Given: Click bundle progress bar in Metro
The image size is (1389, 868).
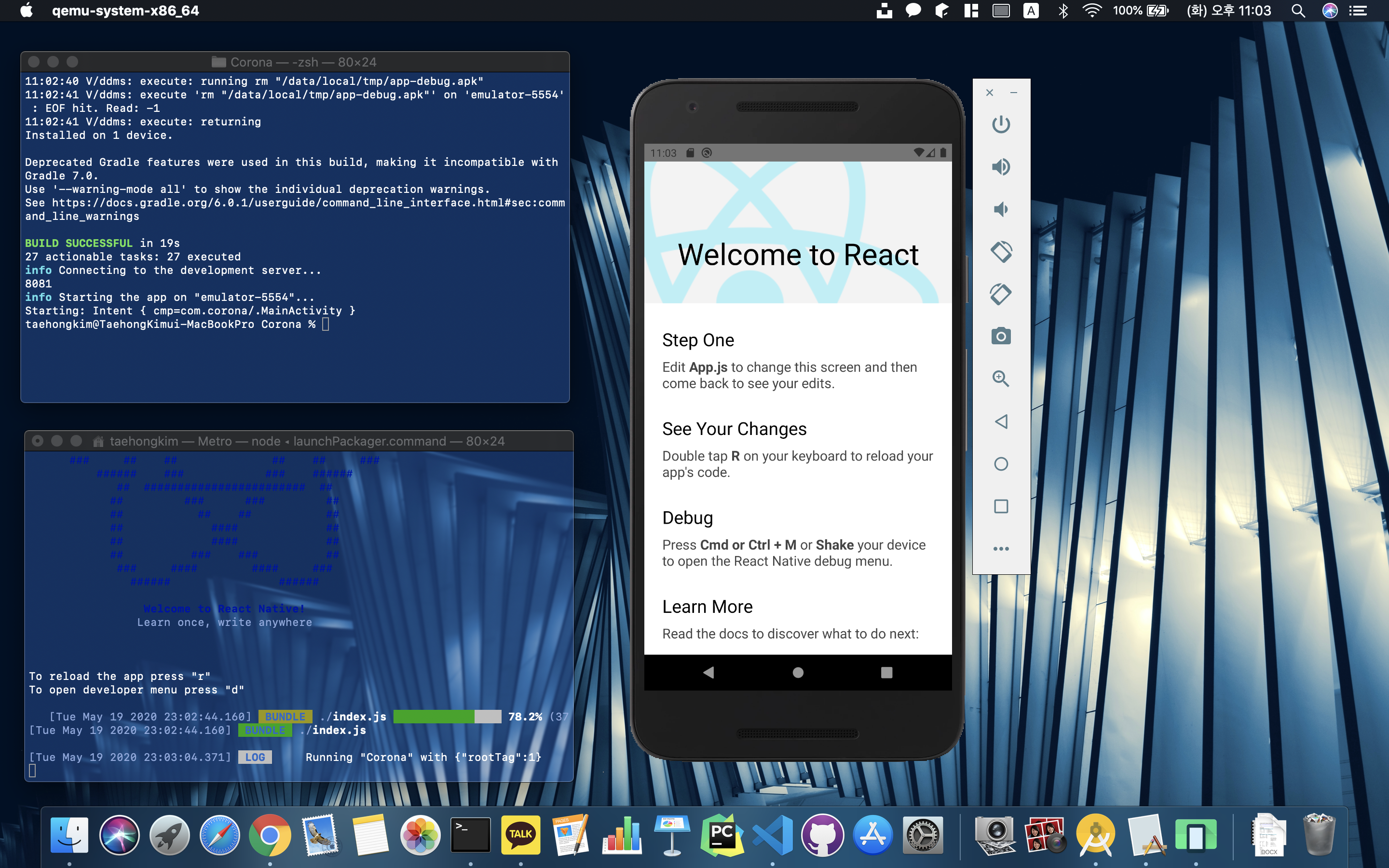Looking at the screenshot, I should (447, 717).
